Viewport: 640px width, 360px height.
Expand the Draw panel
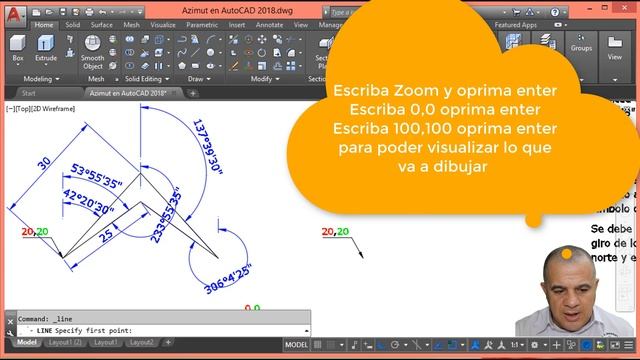click(x=199, y=79)
